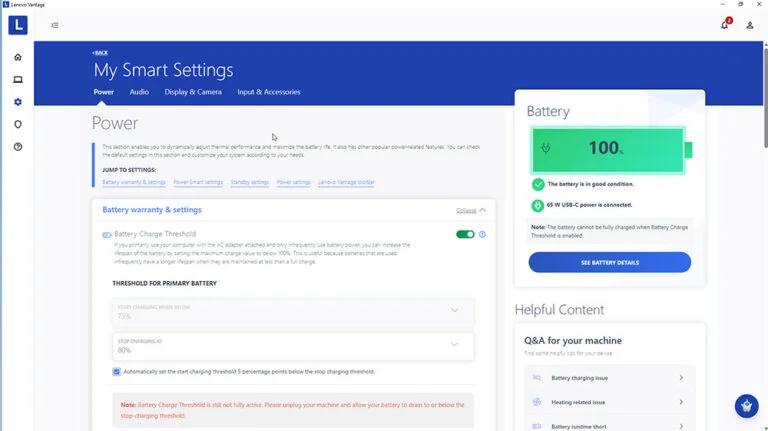Image resolution: width=768 pixels, height=431 pixels.
Task: Click the Battery warranty & settings heading
Action: pyautogui.click(x=152, y=210)
